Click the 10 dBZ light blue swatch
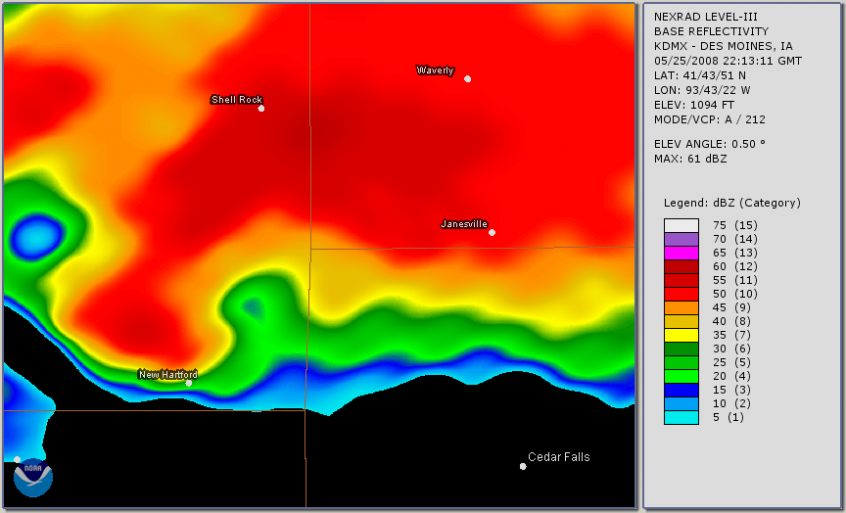Viewport: 846px width, 513px height. (681, 403)
